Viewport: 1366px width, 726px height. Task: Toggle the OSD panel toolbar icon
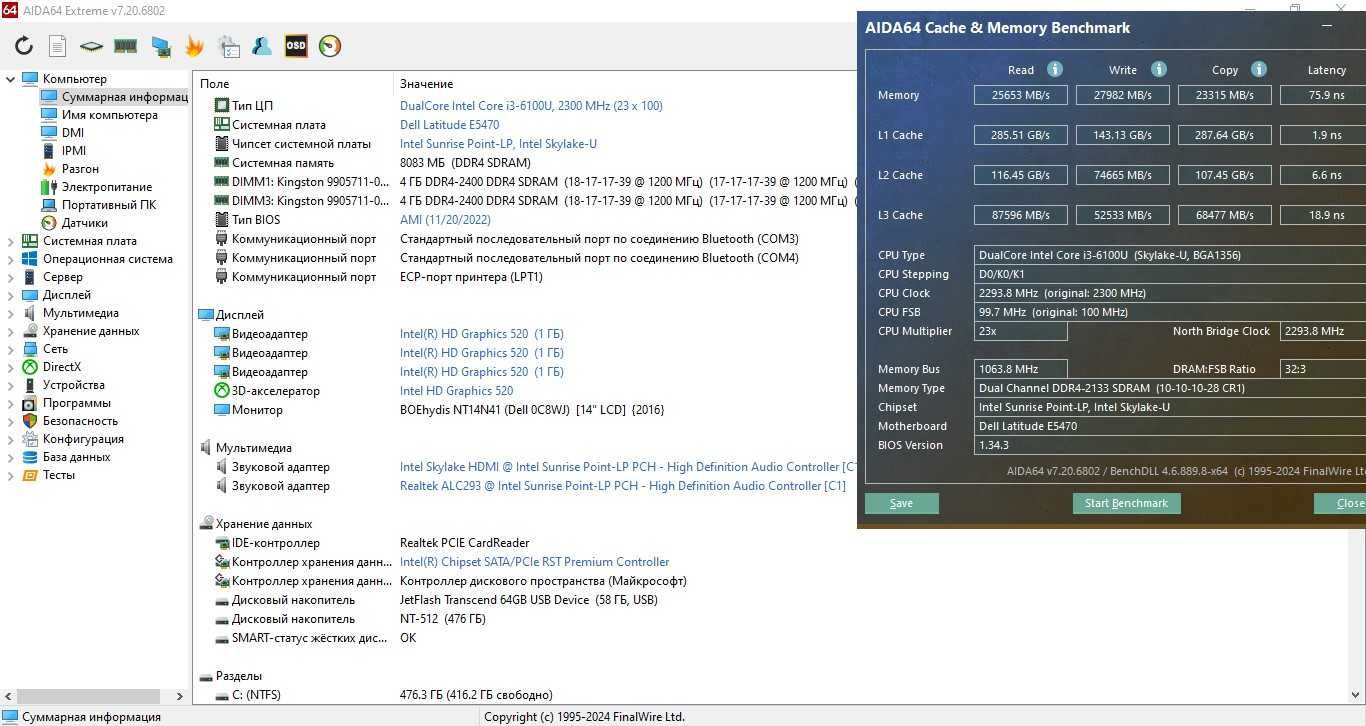pos(296,46)
